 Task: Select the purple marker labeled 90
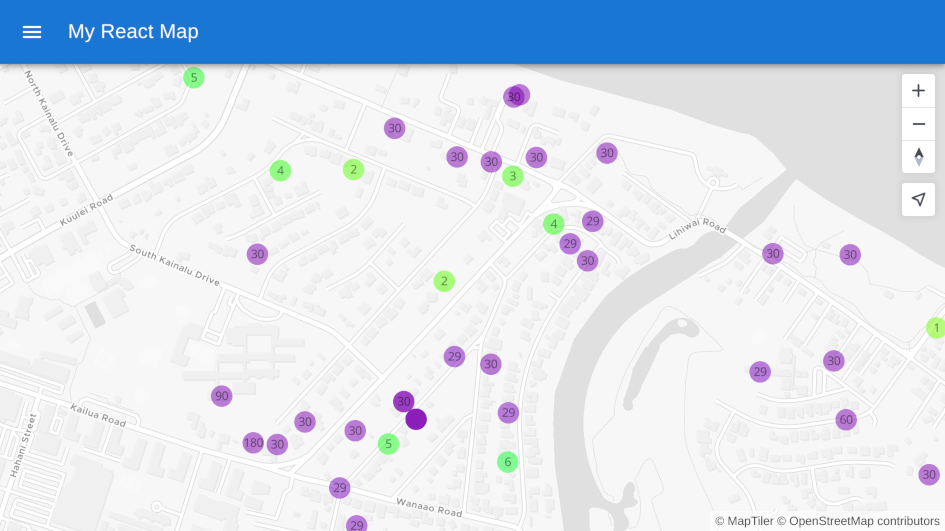[222, 396]
